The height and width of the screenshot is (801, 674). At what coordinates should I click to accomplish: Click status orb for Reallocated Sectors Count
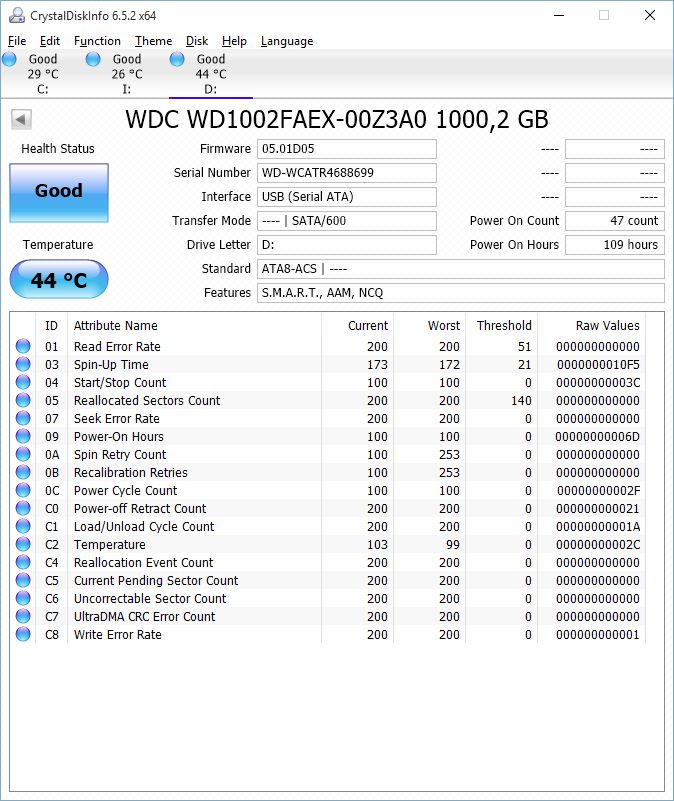(23, 400)
